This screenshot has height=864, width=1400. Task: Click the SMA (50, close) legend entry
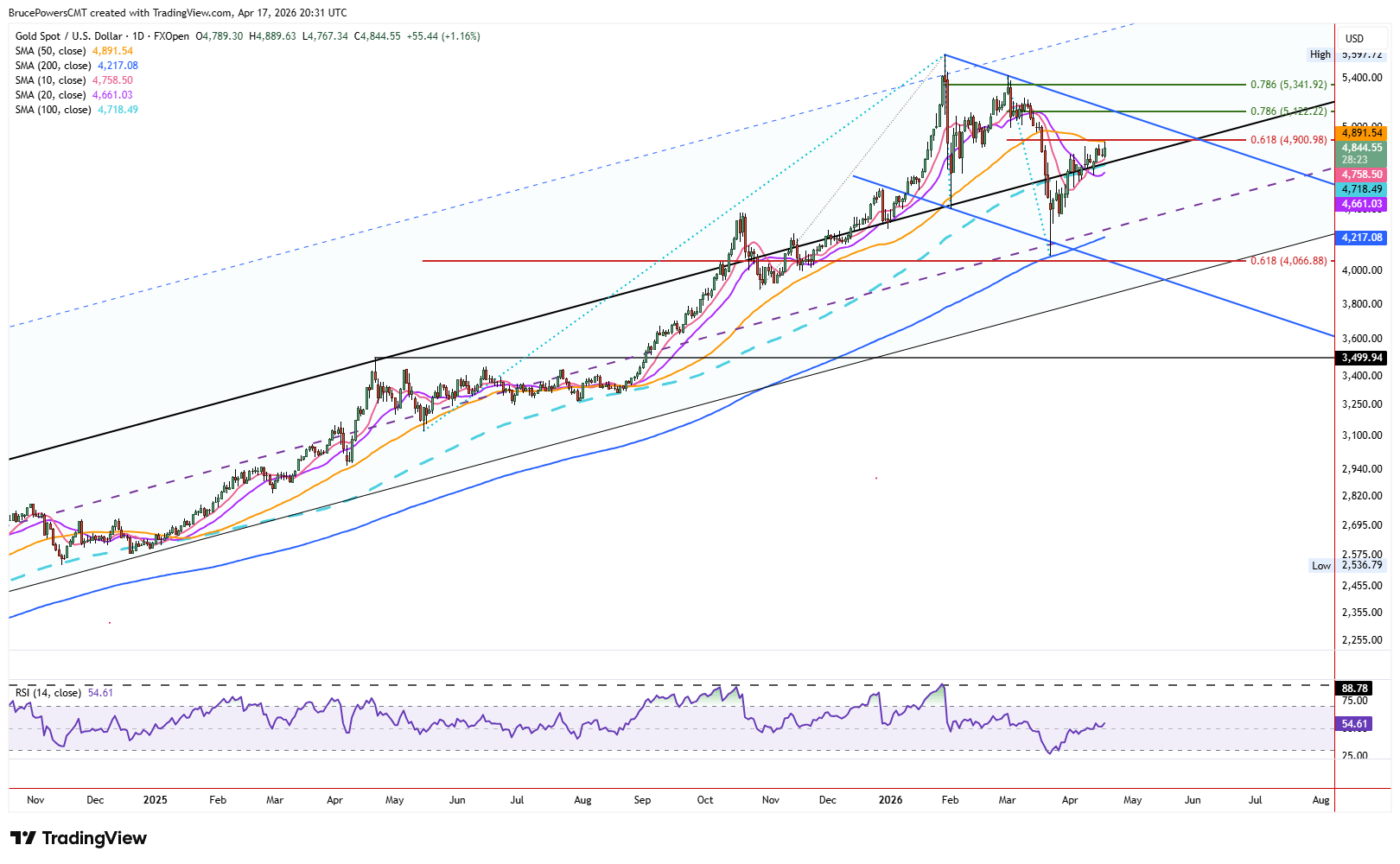[x=74, y=51]
